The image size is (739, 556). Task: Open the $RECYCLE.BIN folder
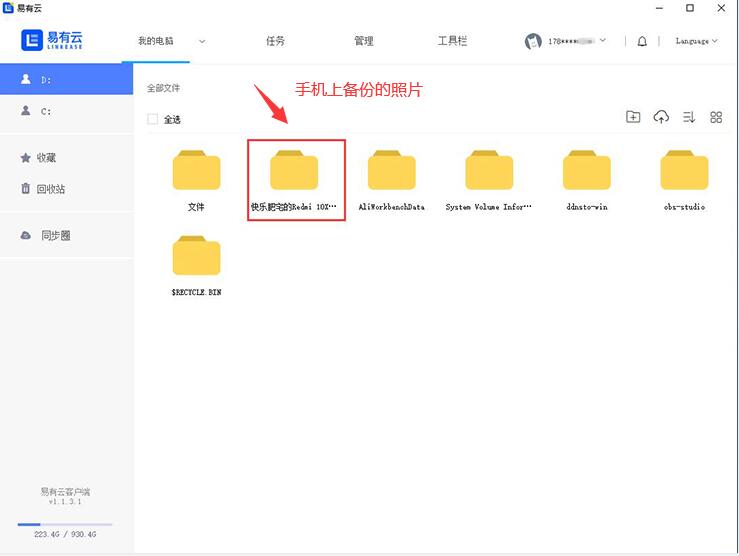pos(196,260)
